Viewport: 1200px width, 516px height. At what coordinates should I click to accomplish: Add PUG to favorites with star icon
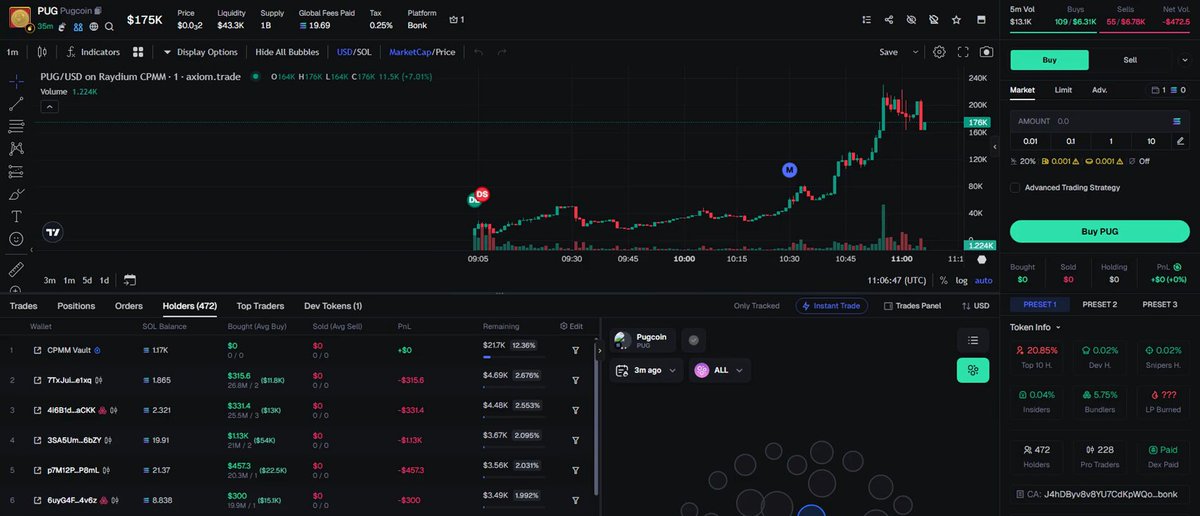tap(957, 19)
